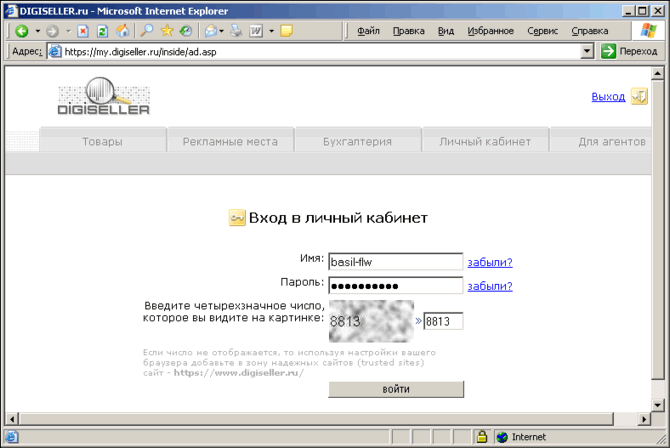This screenshot has height=448, width=670.
Task: Click the SSL padlock icon in status bar
Action: (x=482, y=436)
